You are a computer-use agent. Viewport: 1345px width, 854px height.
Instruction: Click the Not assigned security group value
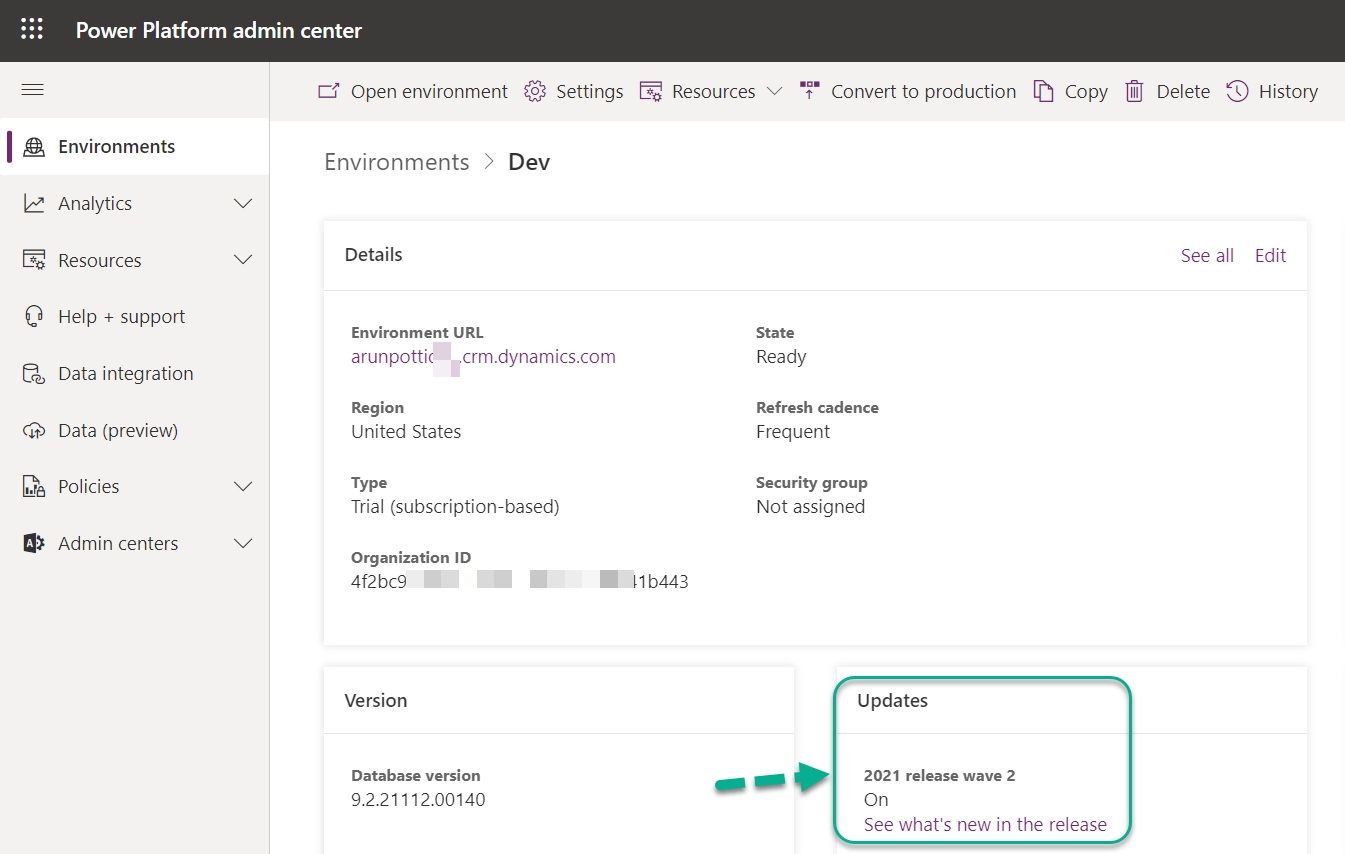pos(810,507)
